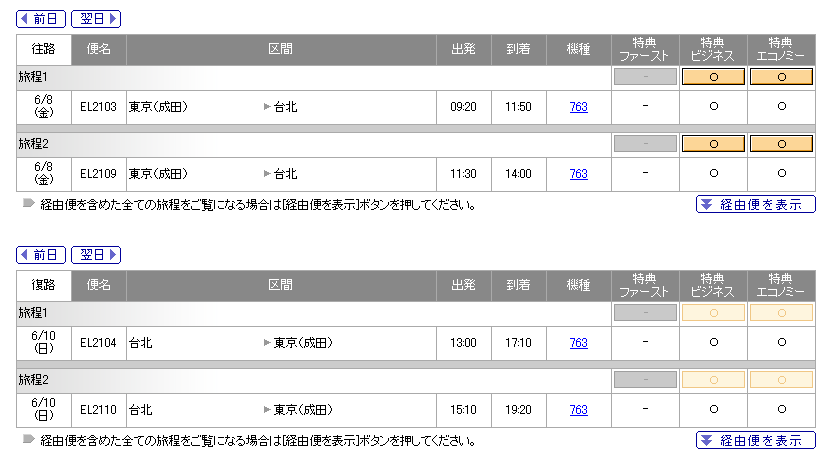Select Economy award for return itinerary 2
The image size is (833, 460).
click(x=781, y=380)
